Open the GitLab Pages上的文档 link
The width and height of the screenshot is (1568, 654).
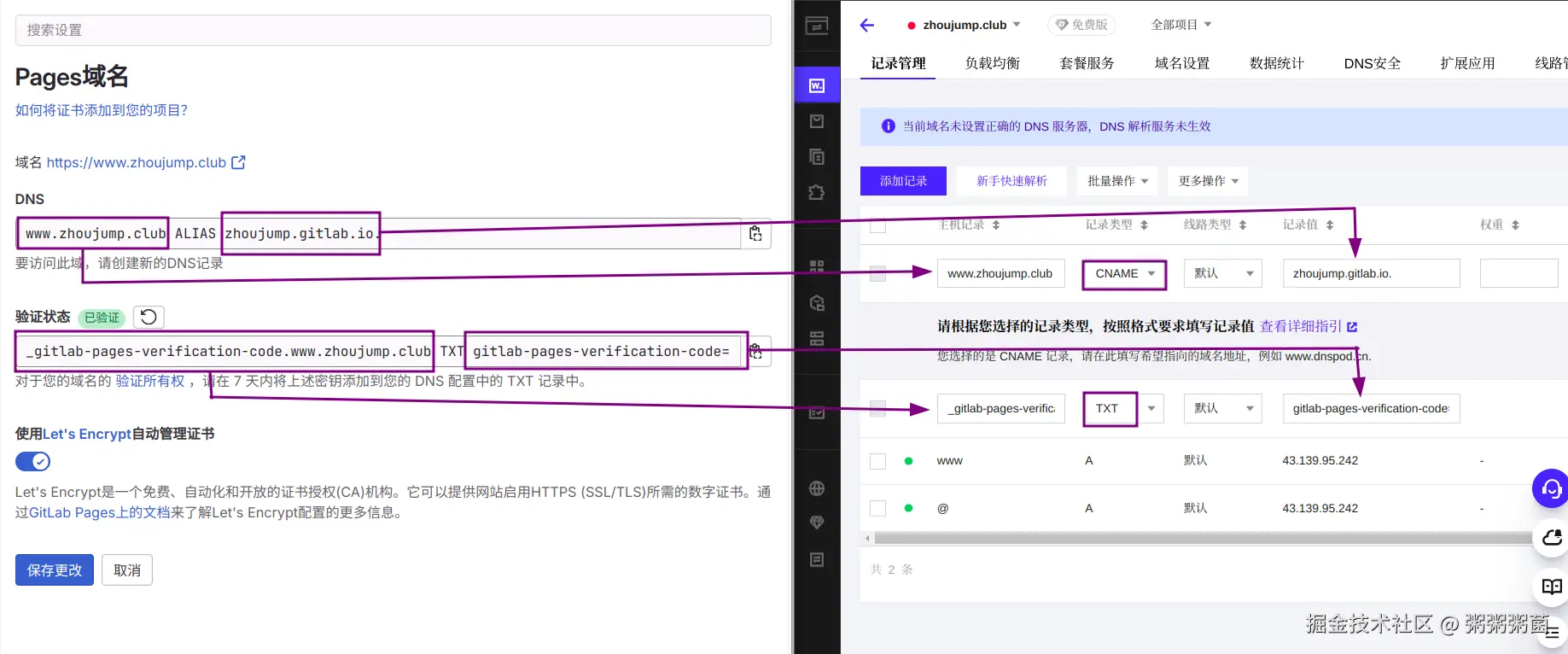click(x=100, y=512)
